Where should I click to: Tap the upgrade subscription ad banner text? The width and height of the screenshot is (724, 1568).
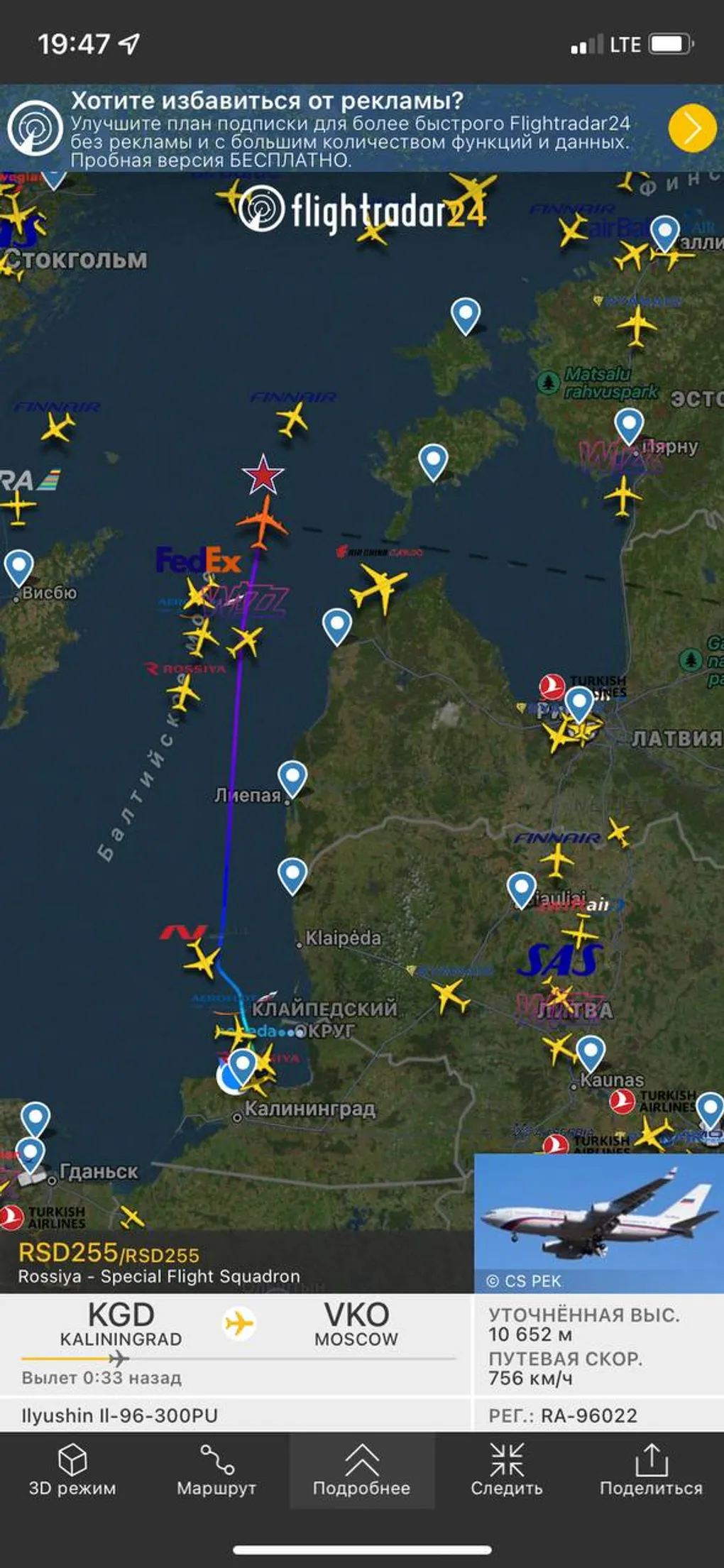[351, 130]
